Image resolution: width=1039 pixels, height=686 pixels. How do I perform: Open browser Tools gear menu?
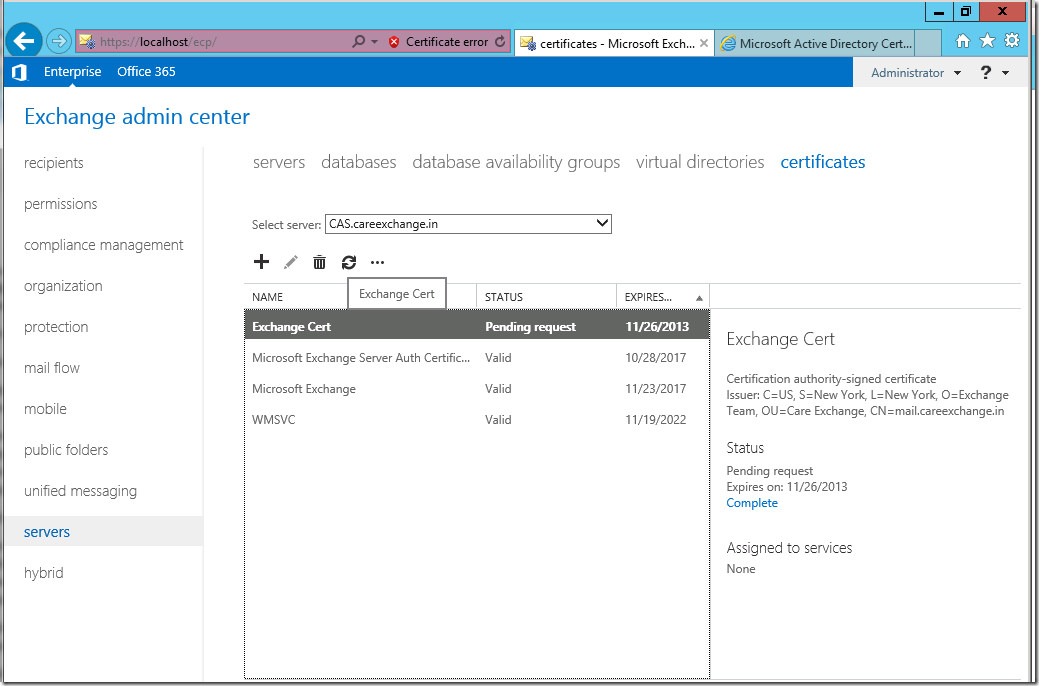pos(1012,41)
